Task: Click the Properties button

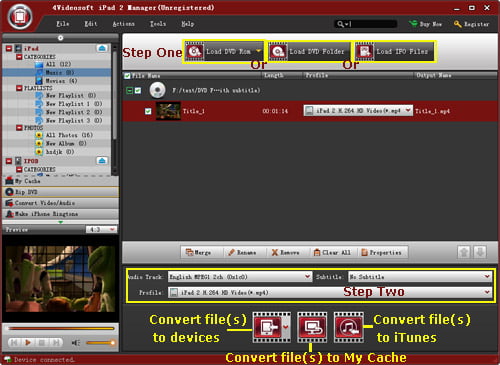Action: (381, 253)
